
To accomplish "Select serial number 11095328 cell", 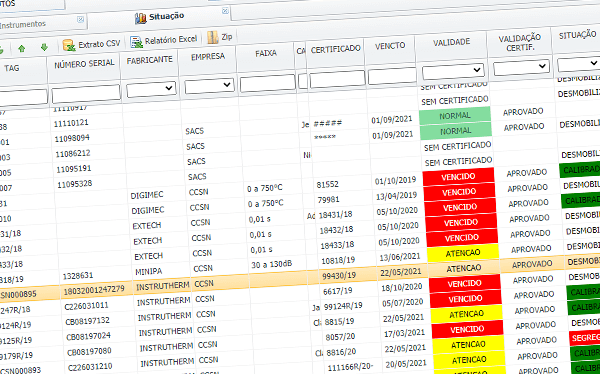I will 75,184.
